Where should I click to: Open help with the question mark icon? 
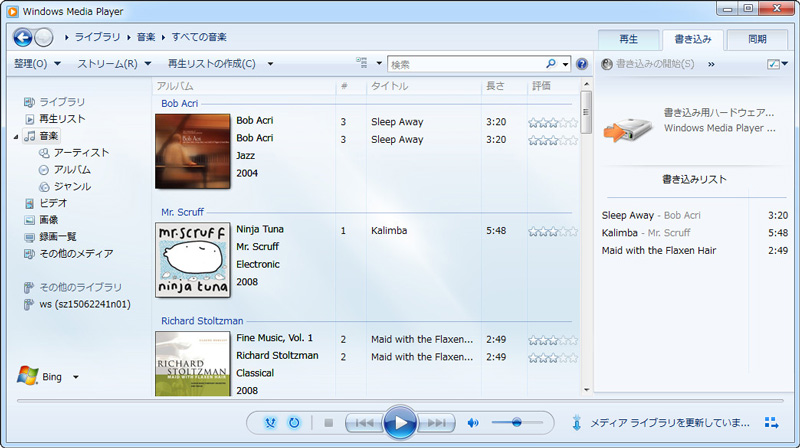tap(582, 64)
